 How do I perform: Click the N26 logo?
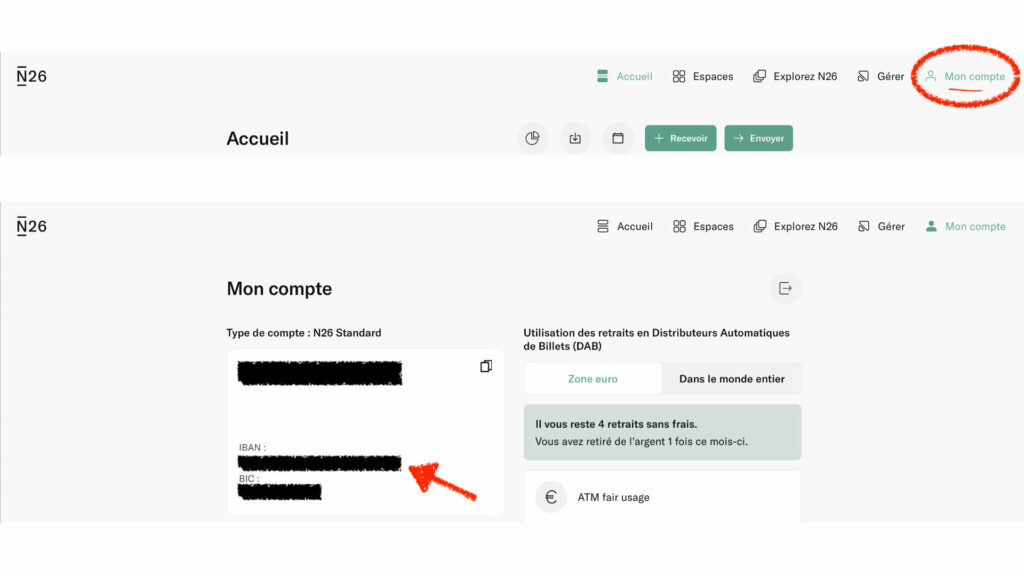(x=31, y=76)
